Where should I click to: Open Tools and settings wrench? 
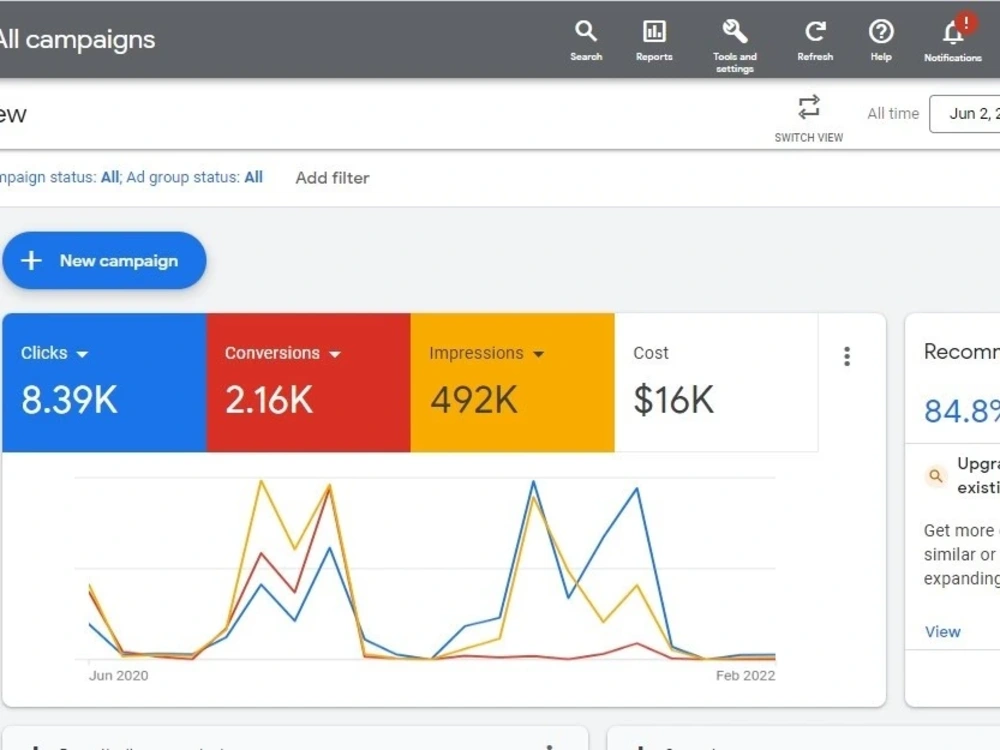(735, 45)
